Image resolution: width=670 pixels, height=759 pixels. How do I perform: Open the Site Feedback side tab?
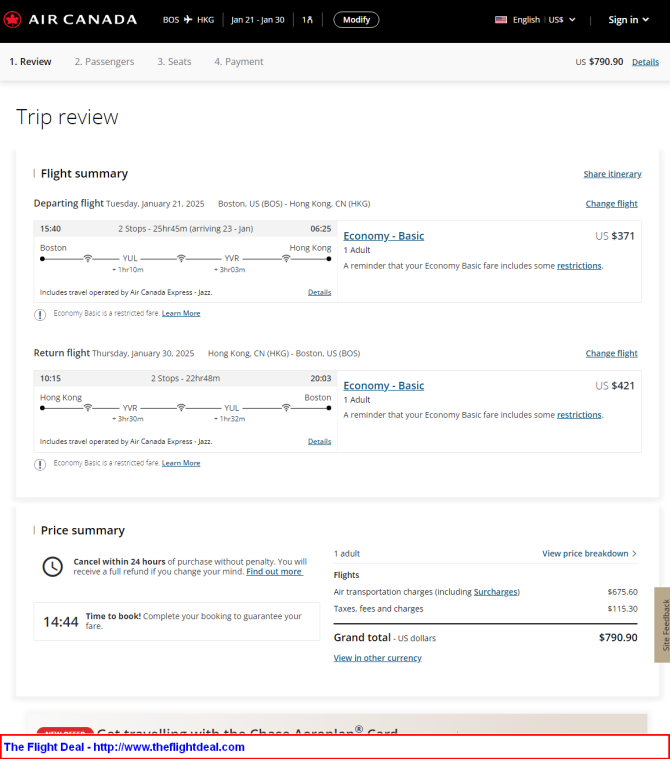click(x=662, y=625)
